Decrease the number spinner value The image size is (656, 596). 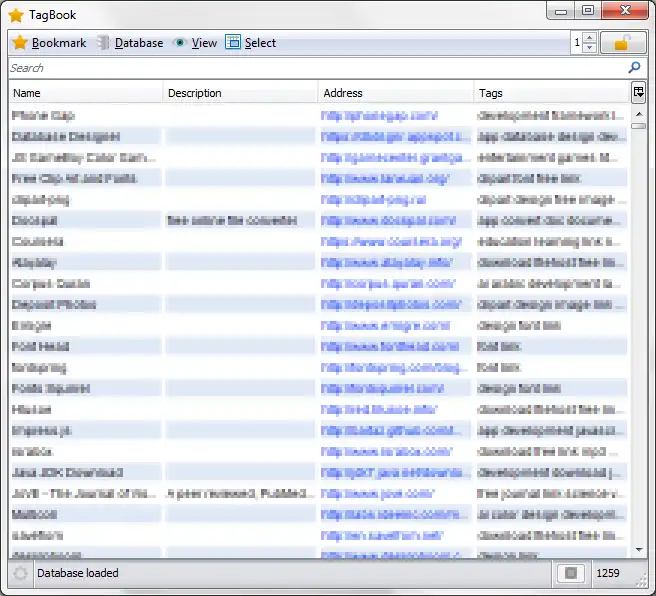tap(590, 48)
